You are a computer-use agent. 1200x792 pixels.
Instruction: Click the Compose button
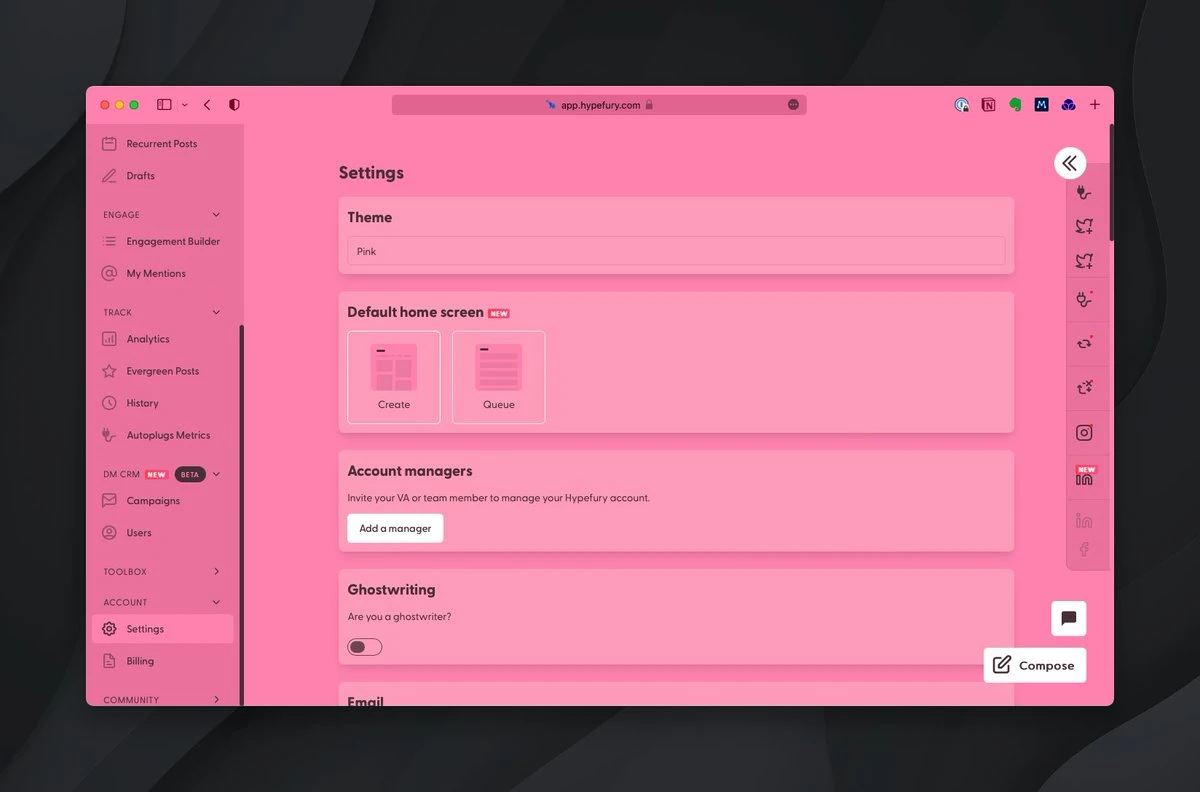coord(1034,665)
